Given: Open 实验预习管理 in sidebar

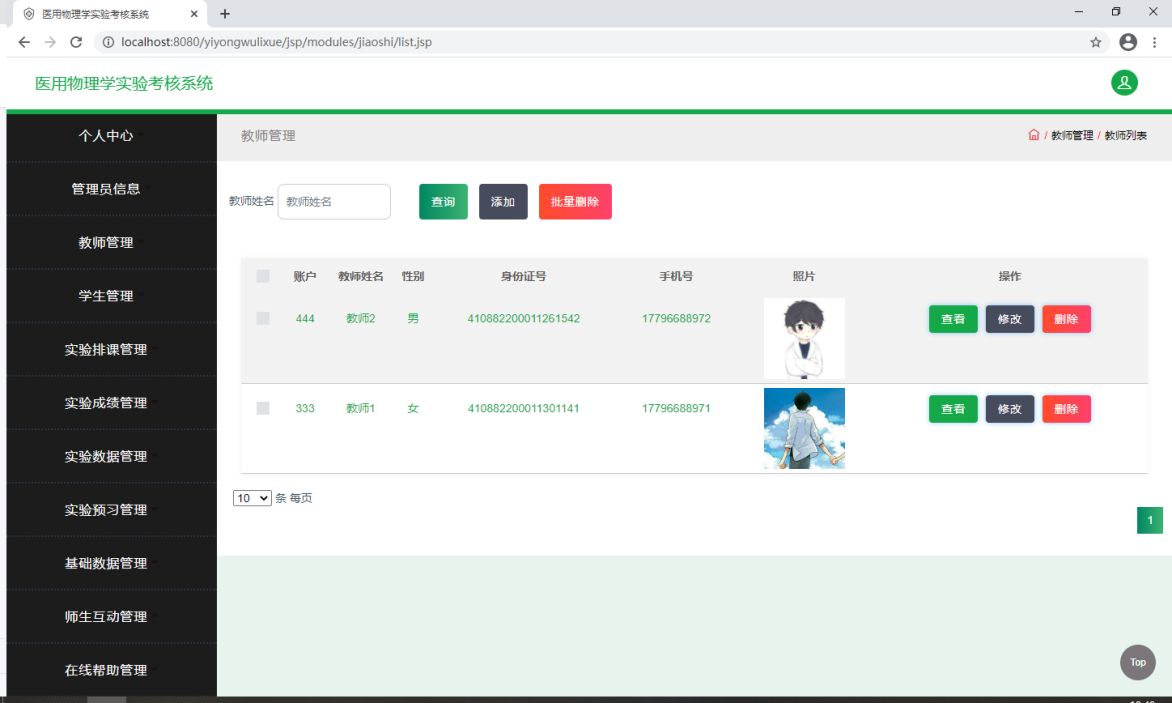Looking at the screenshot, I should tap(106, 510).
